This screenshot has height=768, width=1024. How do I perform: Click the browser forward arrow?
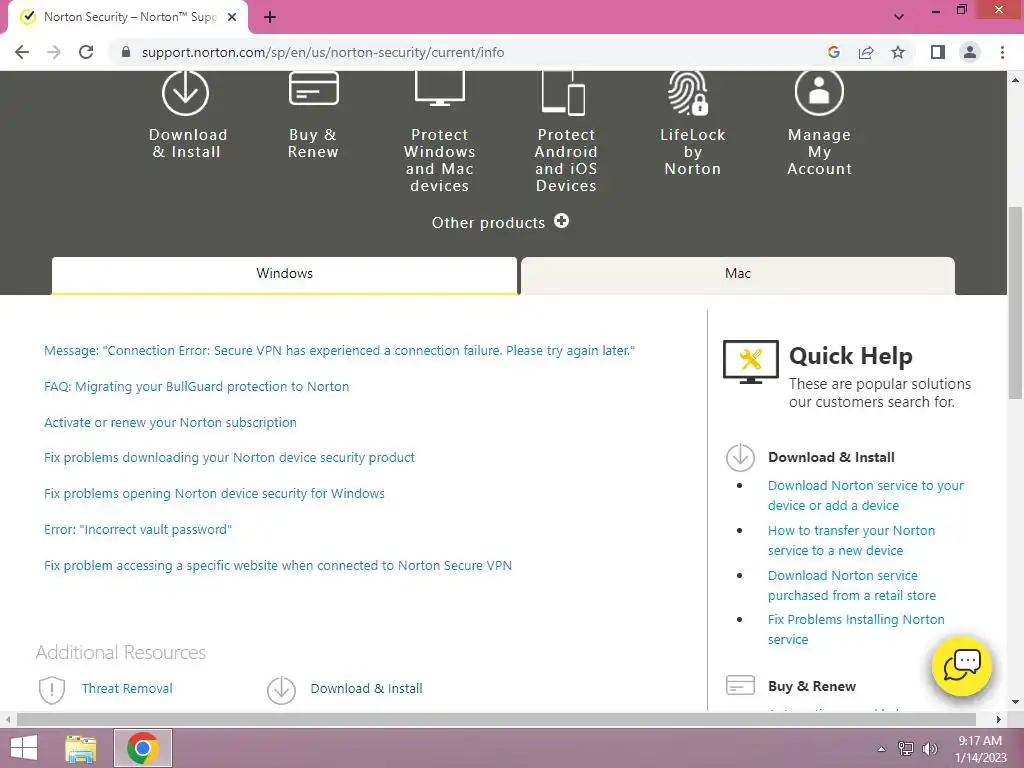tap(54, 52)
